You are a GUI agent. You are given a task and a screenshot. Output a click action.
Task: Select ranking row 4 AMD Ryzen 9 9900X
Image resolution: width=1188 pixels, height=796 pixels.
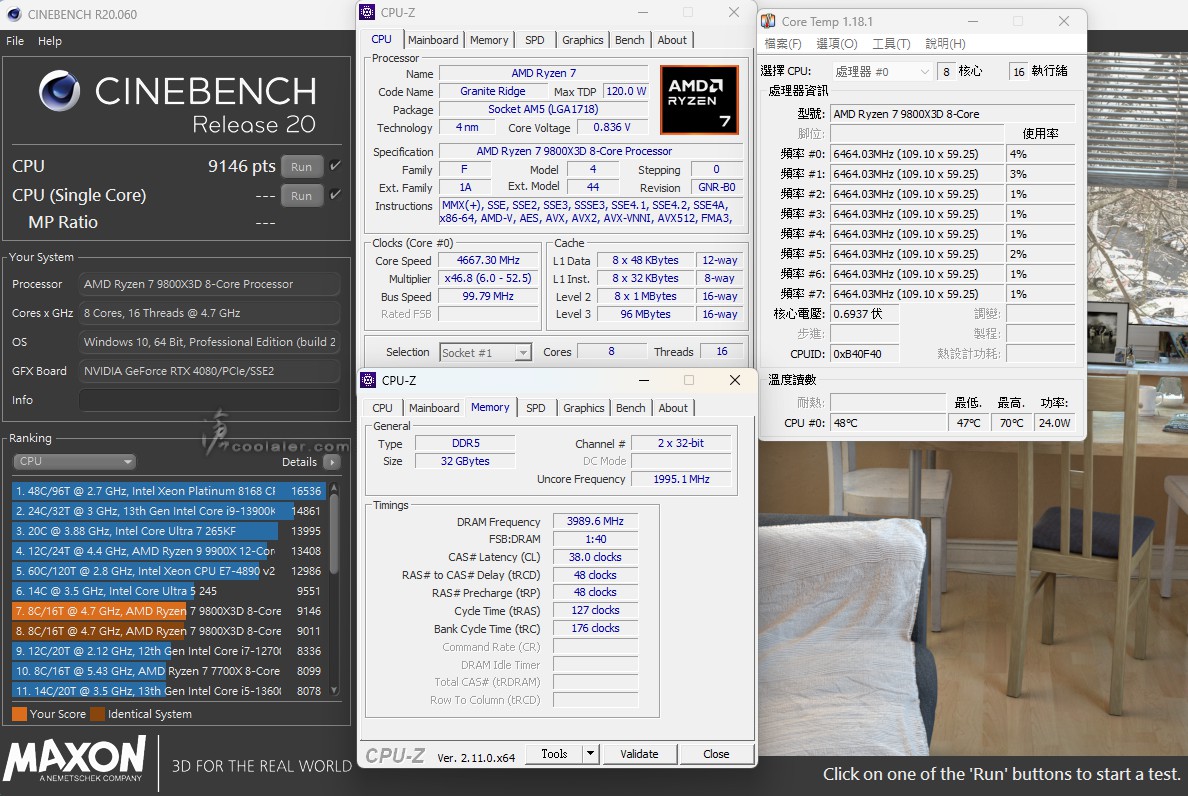[168, 551]
